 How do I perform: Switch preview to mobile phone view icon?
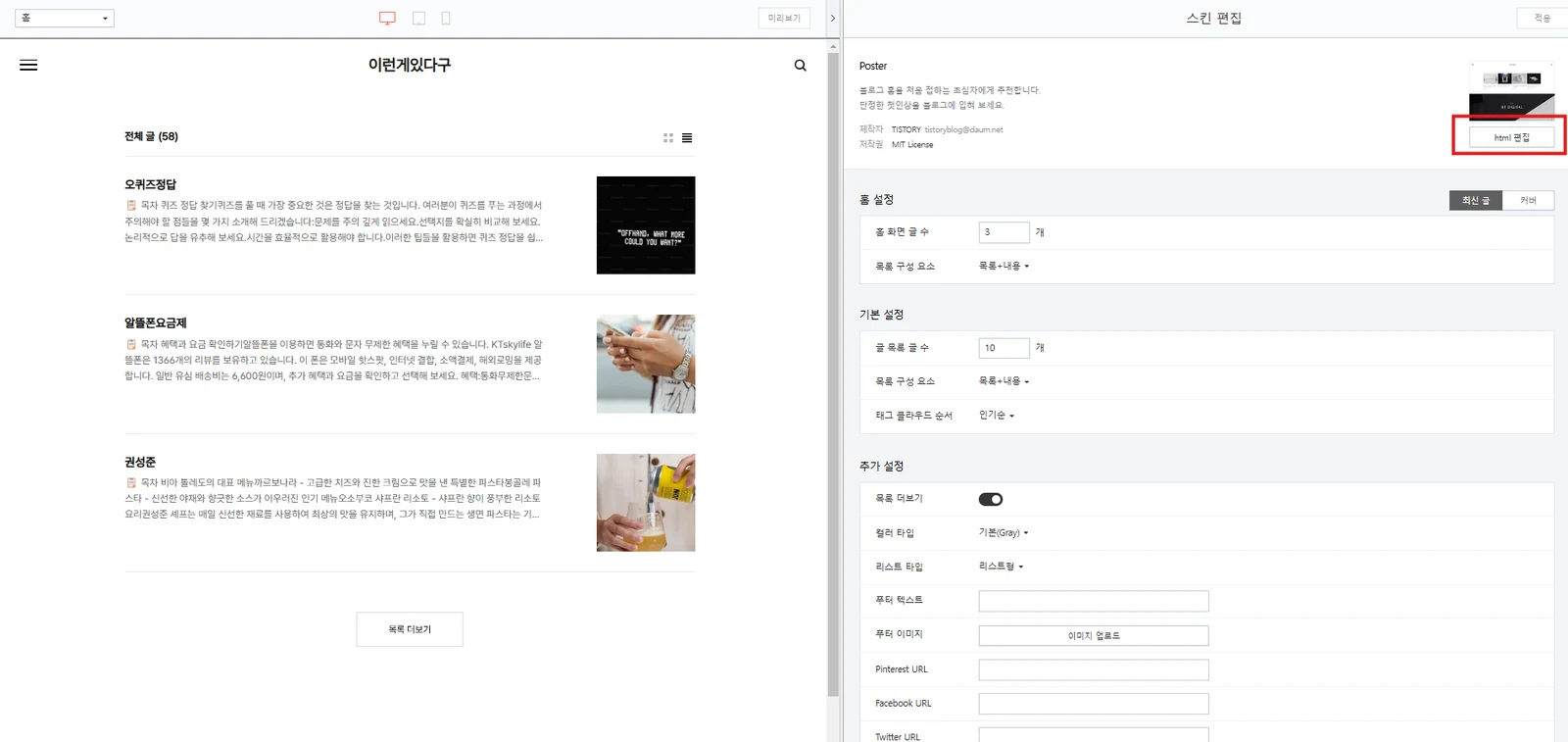point(446,18)
